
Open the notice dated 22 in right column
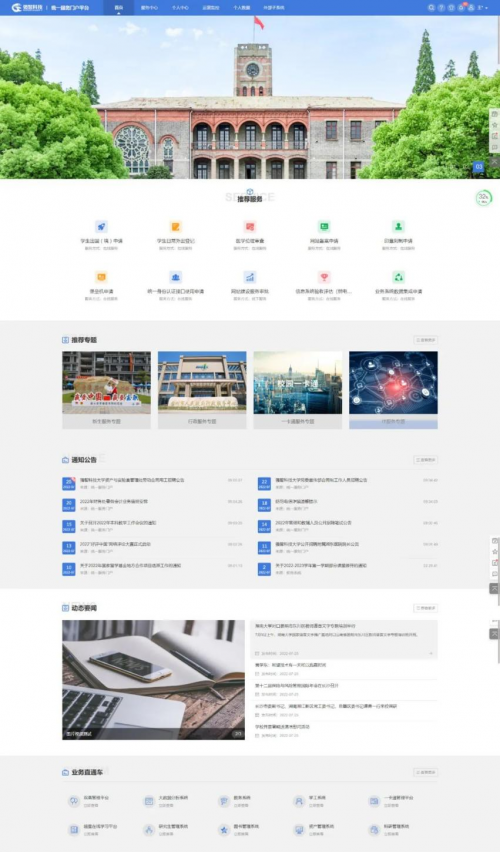[x=348, y=483]
